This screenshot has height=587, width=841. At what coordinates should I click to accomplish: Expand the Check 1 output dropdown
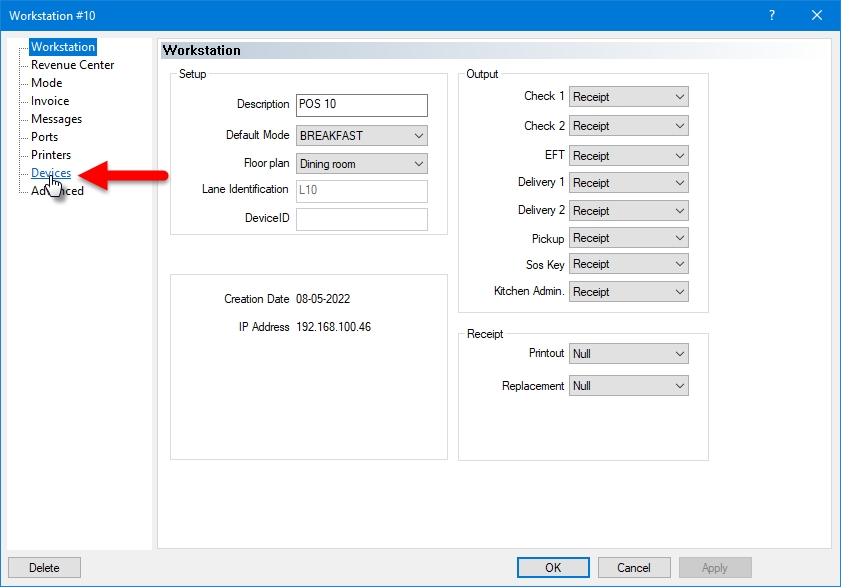628,97
